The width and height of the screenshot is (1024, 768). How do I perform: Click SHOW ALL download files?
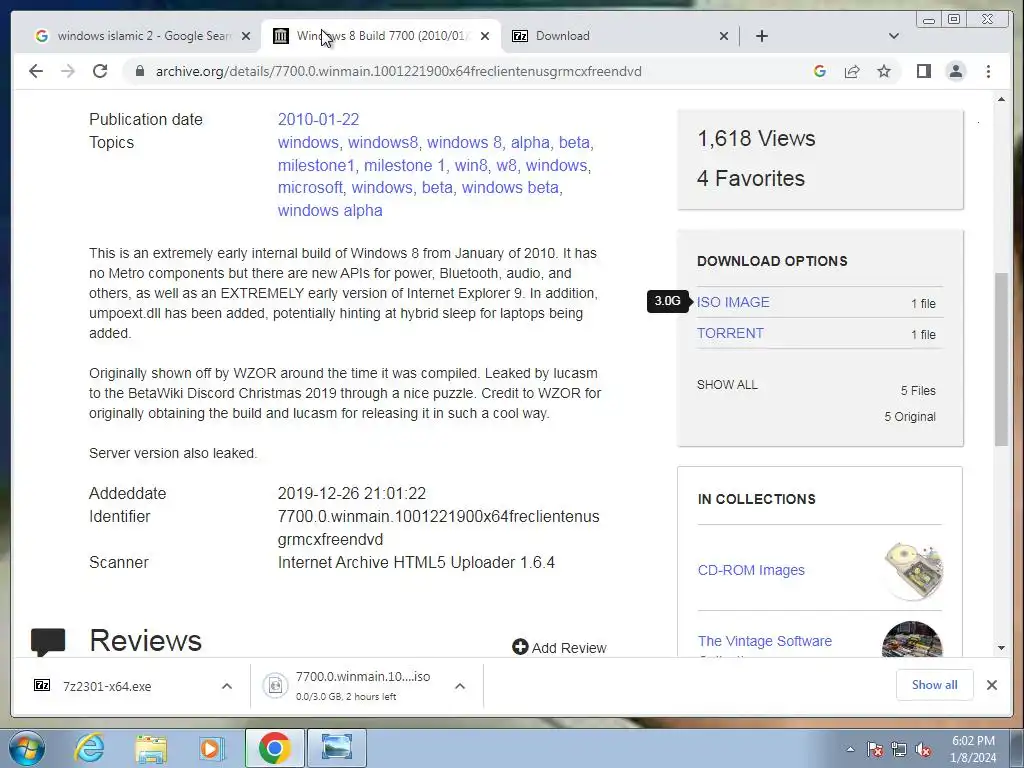(727, 385)
